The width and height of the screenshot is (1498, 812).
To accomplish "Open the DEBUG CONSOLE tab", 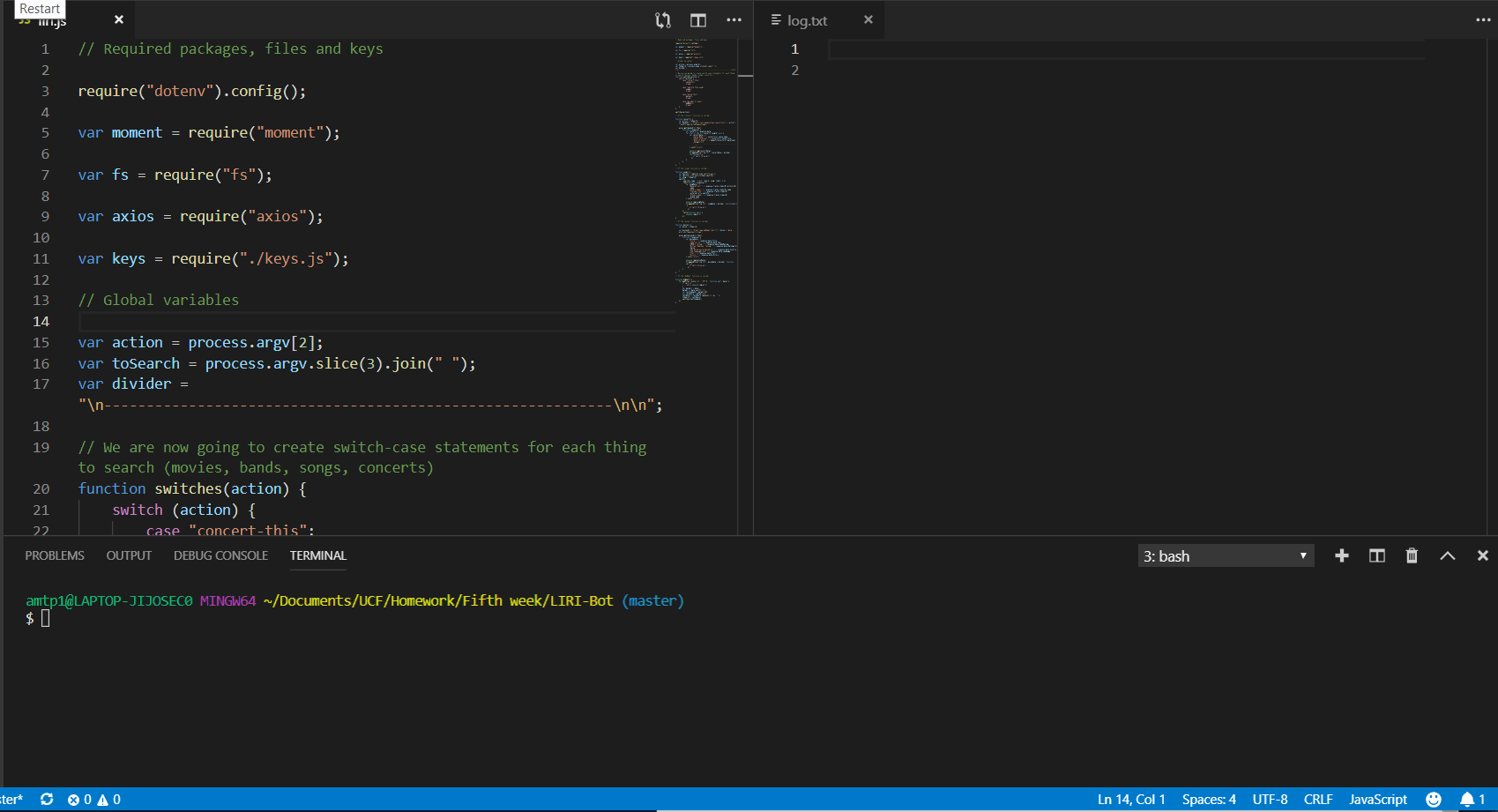I will click(x=220, y=555).
